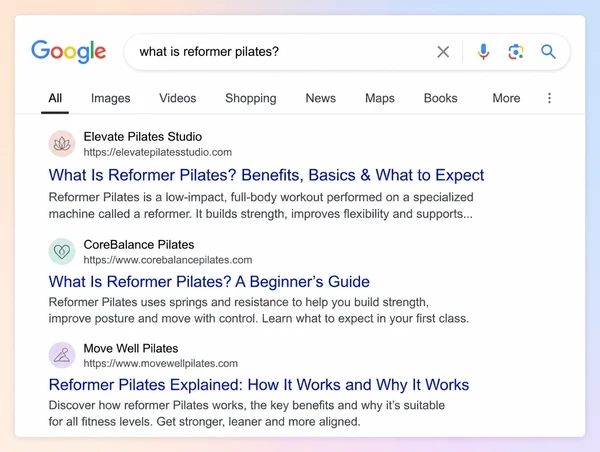This screenshot has width=600, height=452.
Task: Open 'Reformer Pilates Explained' result title
Action: coord(259,385)
